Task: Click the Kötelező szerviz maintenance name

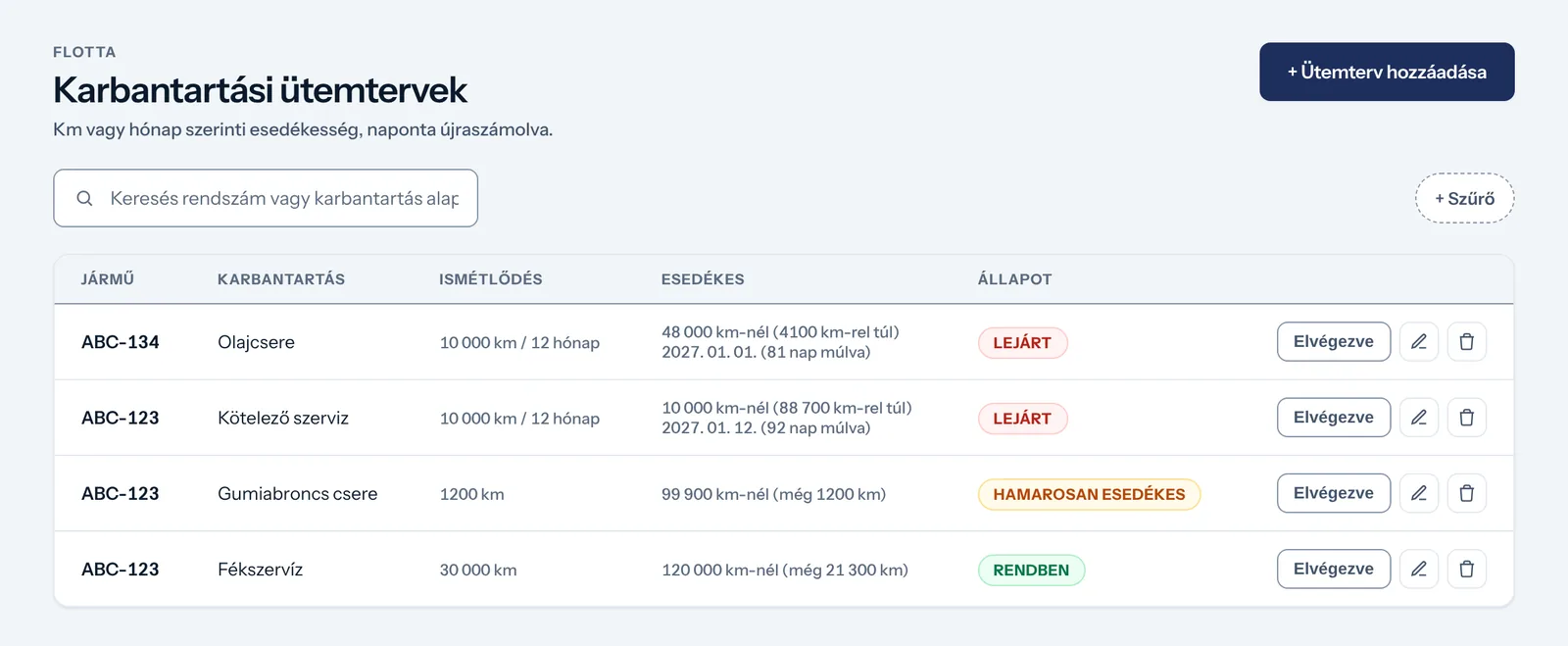Action: click(x=283, y=418)
